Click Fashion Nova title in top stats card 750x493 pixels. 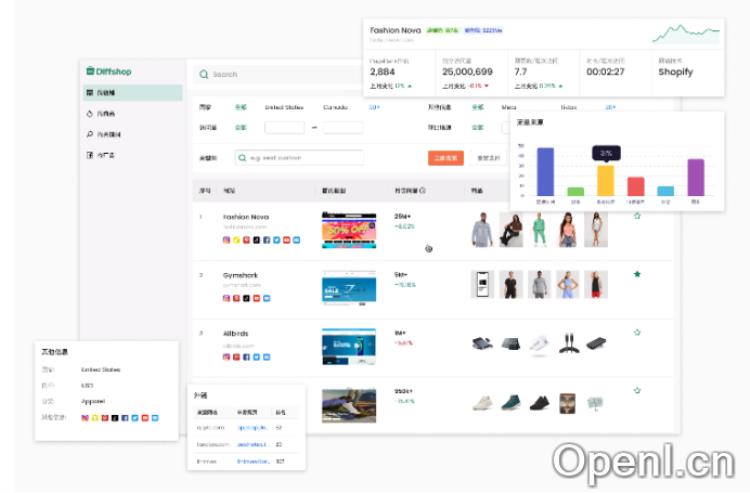396,30
